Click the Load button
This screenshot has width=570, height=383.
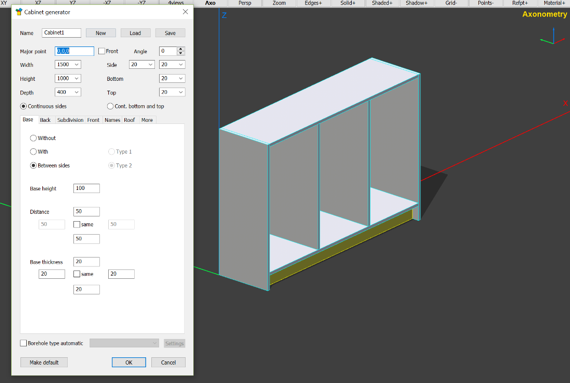[135, 33]
